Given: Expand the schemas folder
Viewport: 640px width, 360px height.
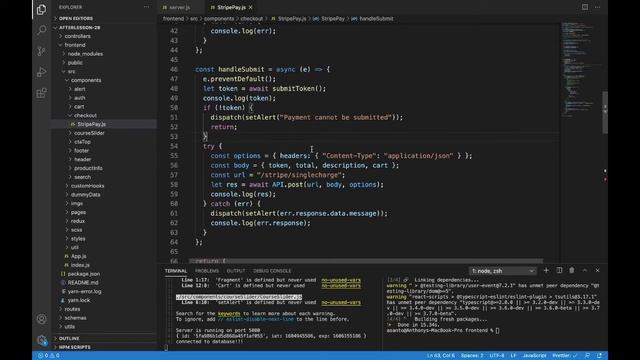Looking at the screenshot, I should pyautogui.click(x=75, y=318).
